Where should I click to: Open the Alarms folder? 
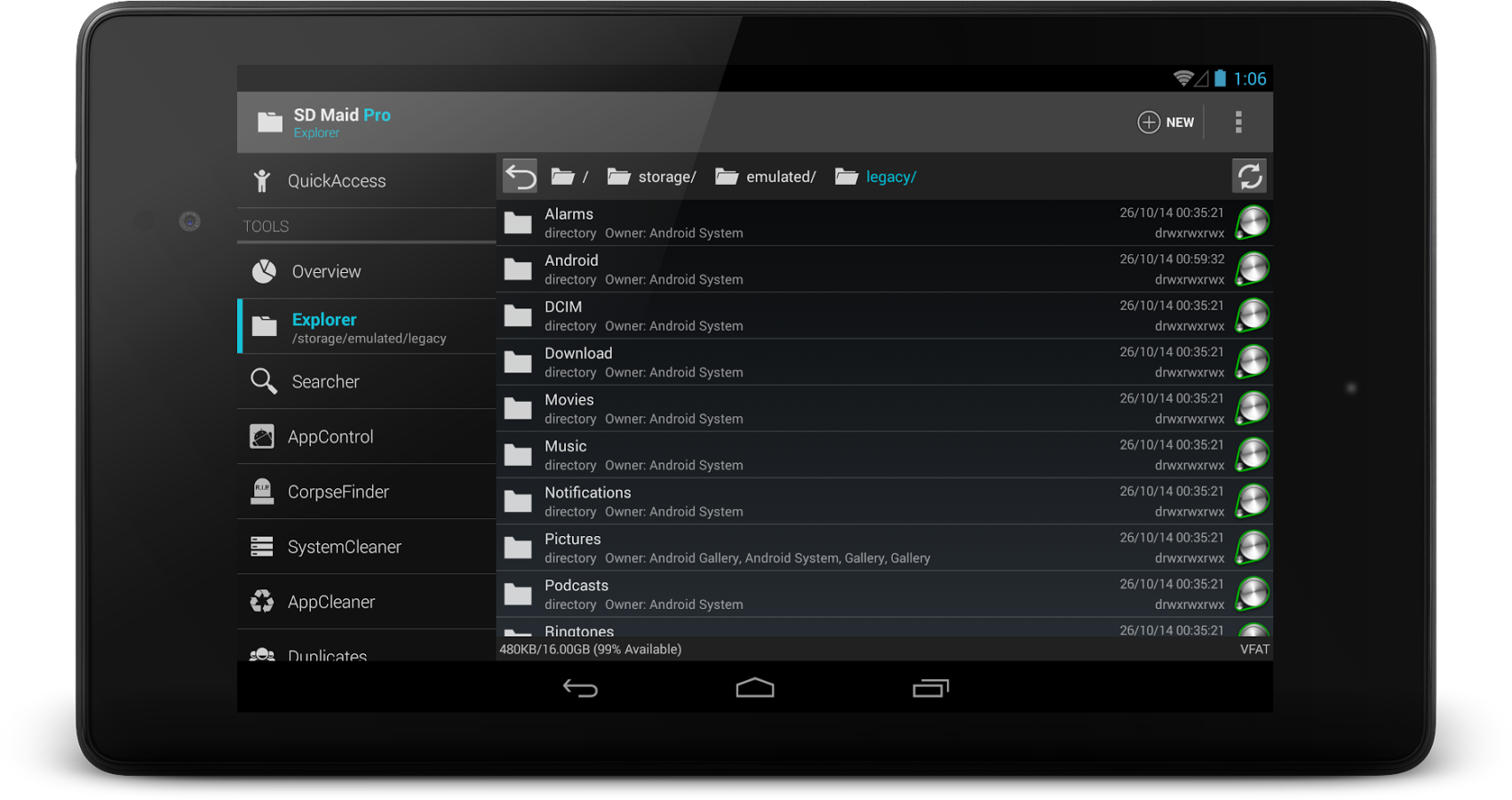[x=884, y=222]
